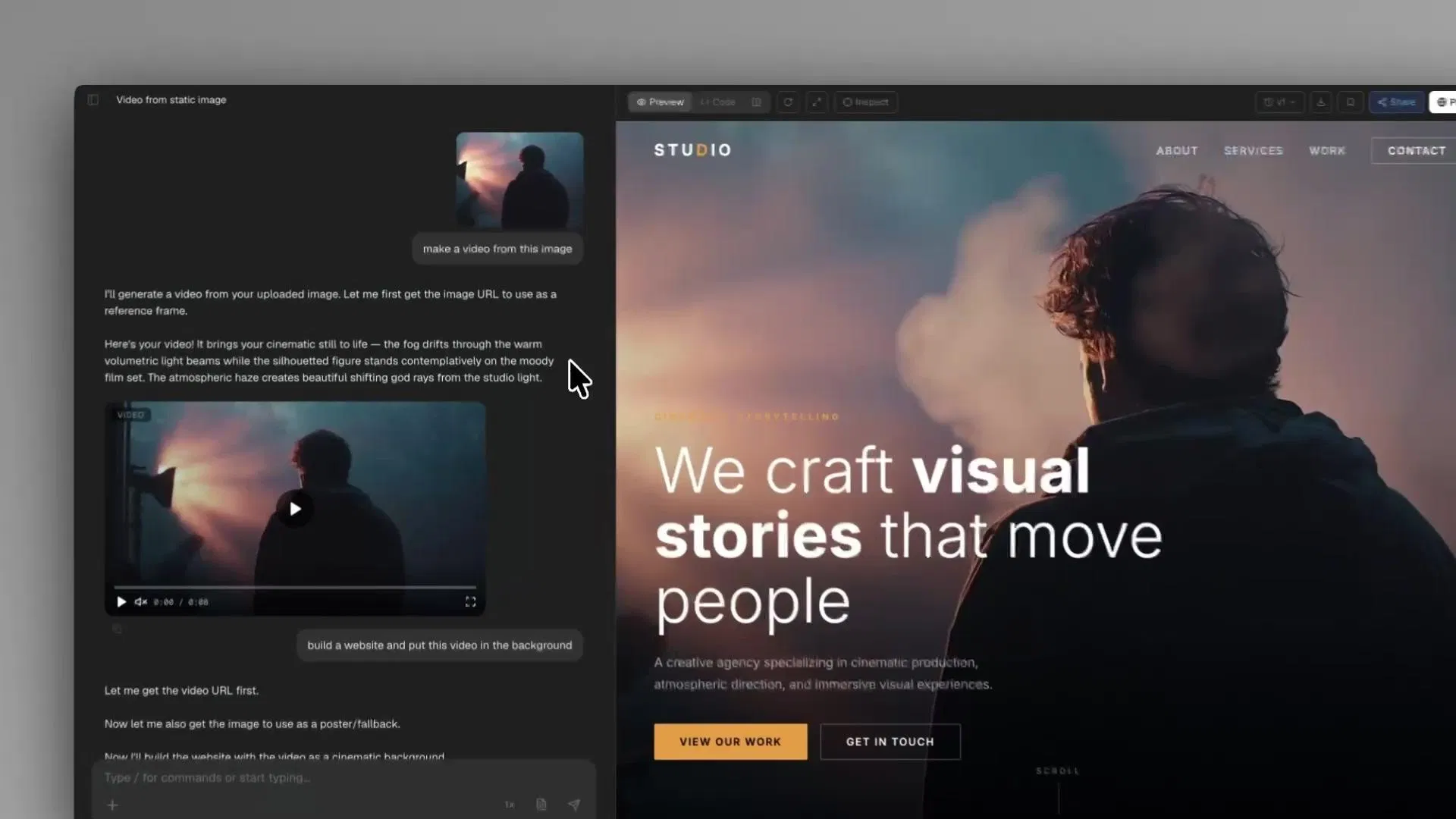1456x819 pixels.
Task: Download the project from the toolbar
Action: (x=1321, y=102)
